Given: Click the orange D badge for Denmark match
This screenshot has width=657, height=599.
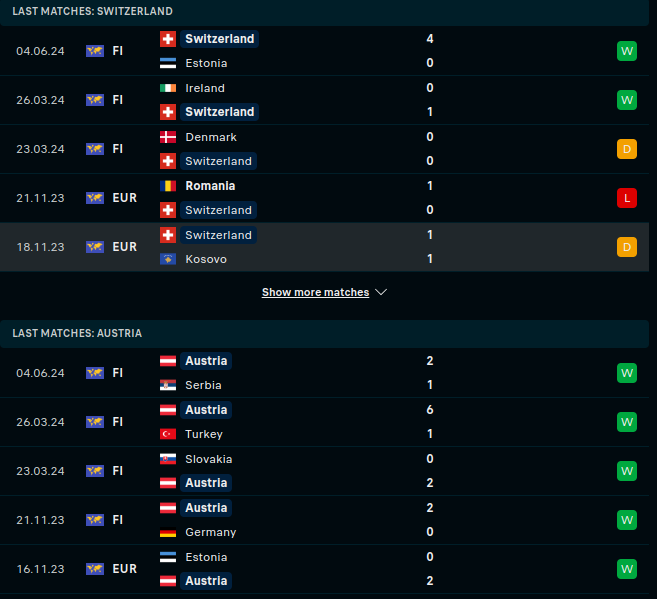Looking at the screenshot, I should [627, 149].
